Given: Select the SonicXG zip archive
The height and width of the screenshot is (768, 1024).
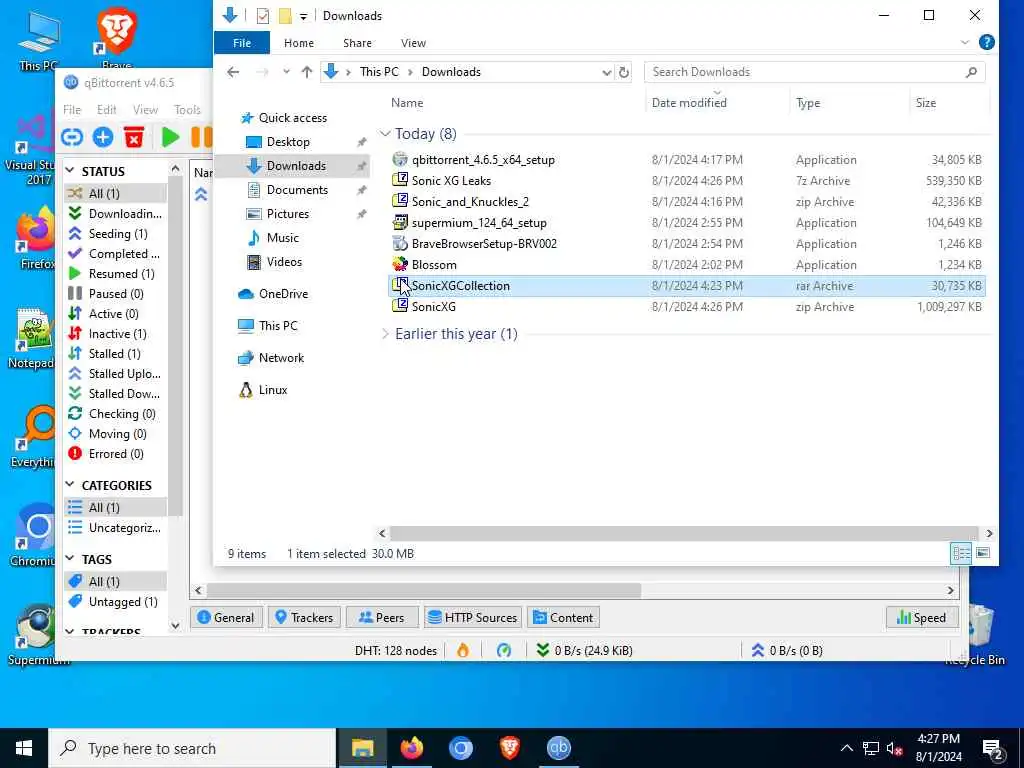Looking at the screenshot, I should 434,306.
